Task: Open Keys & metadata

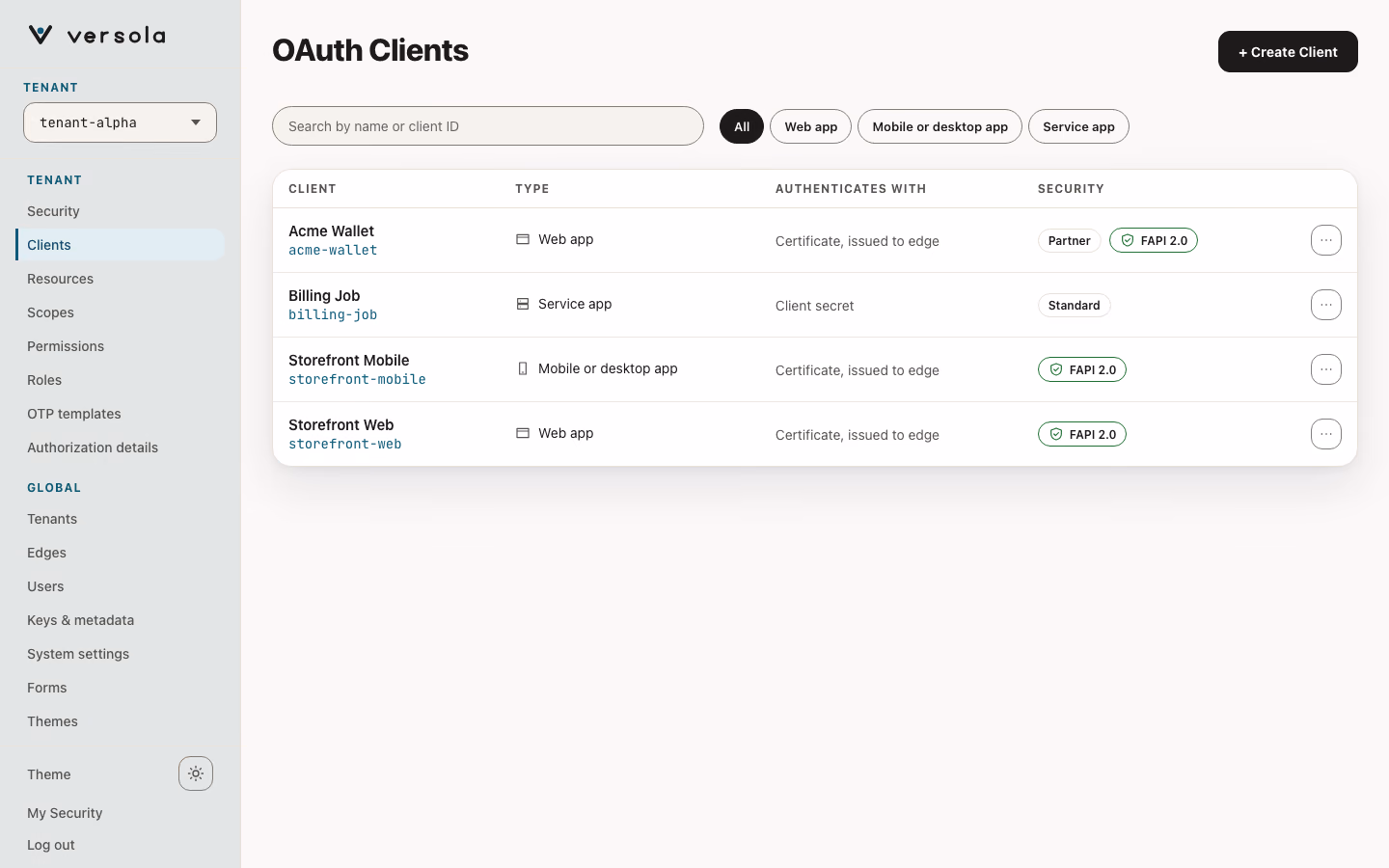Action: pos(120,620)
